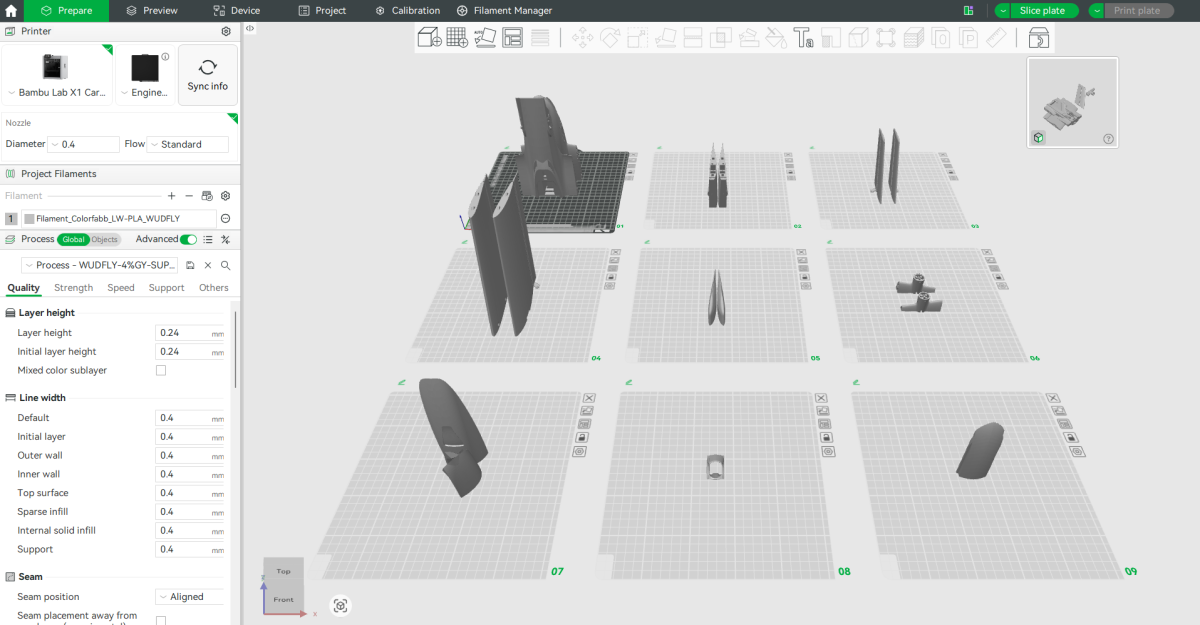Switch to the Strength settings tab
This screenshot has height=625, width=1200.
tap(73, 288)
